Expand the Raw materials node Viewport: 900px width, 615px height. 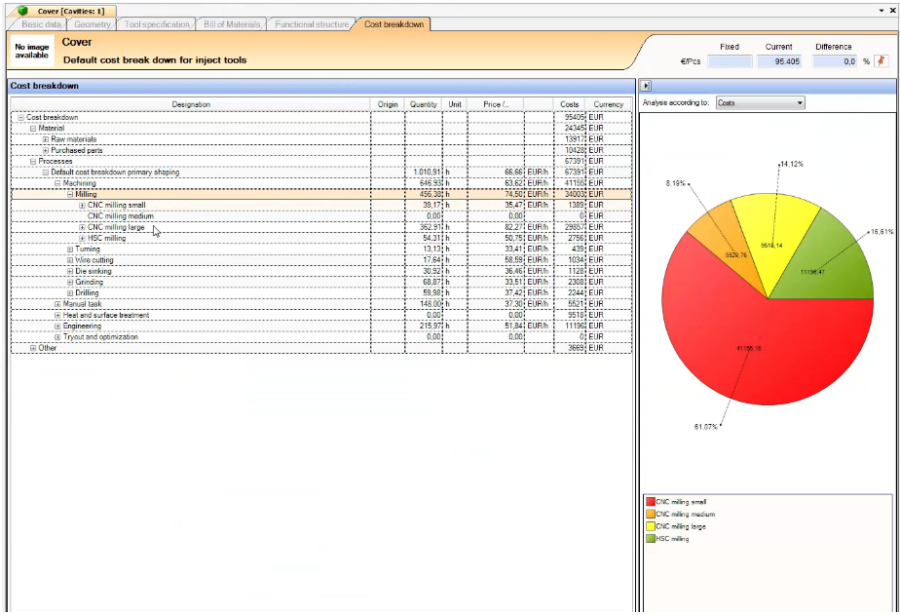click(45, 138)
